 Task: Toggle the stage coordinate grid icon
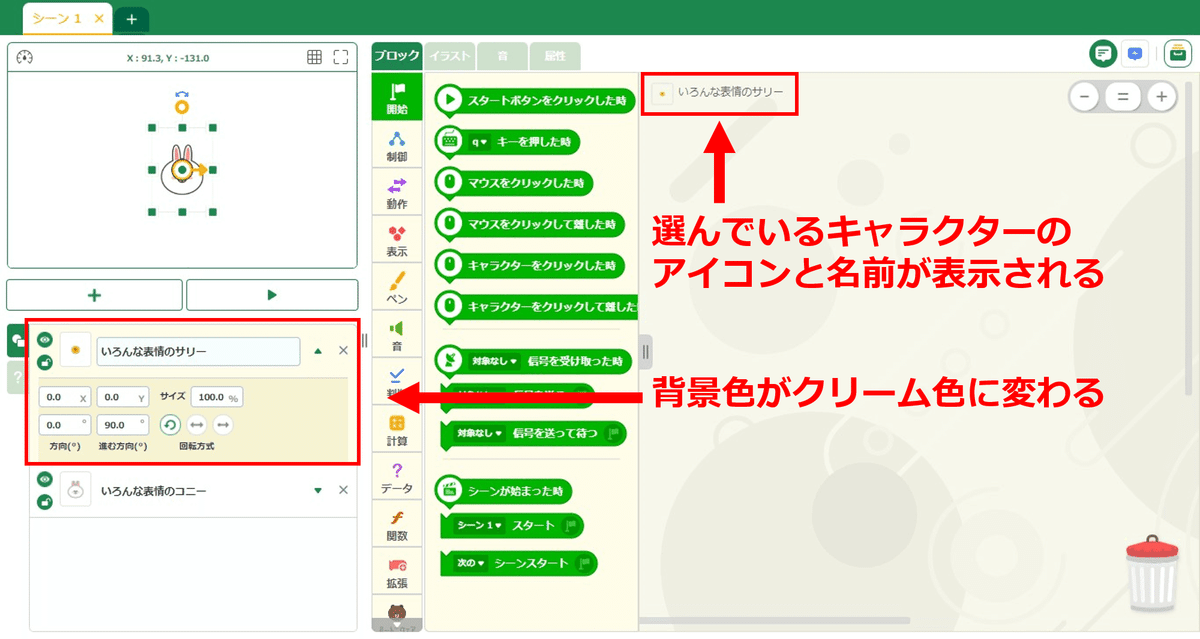point(314,58)
